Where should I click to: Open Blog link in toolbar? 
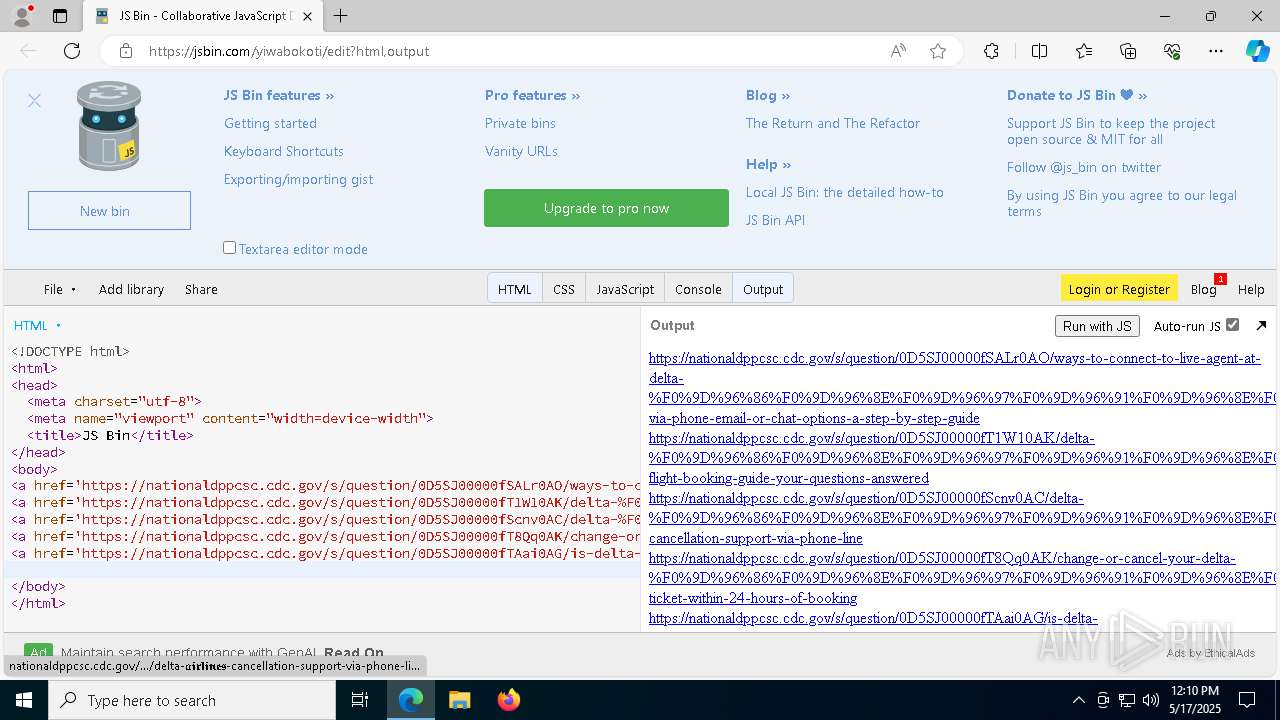coord(1203,289)
